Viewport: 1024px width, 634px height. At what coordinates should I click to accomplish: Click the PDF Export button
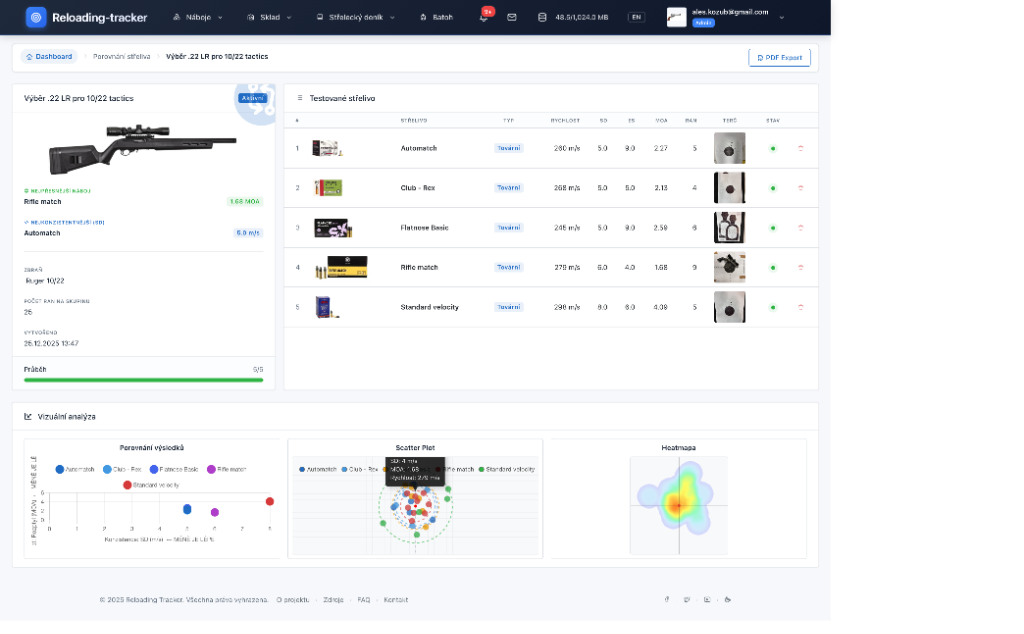[779, 58]
